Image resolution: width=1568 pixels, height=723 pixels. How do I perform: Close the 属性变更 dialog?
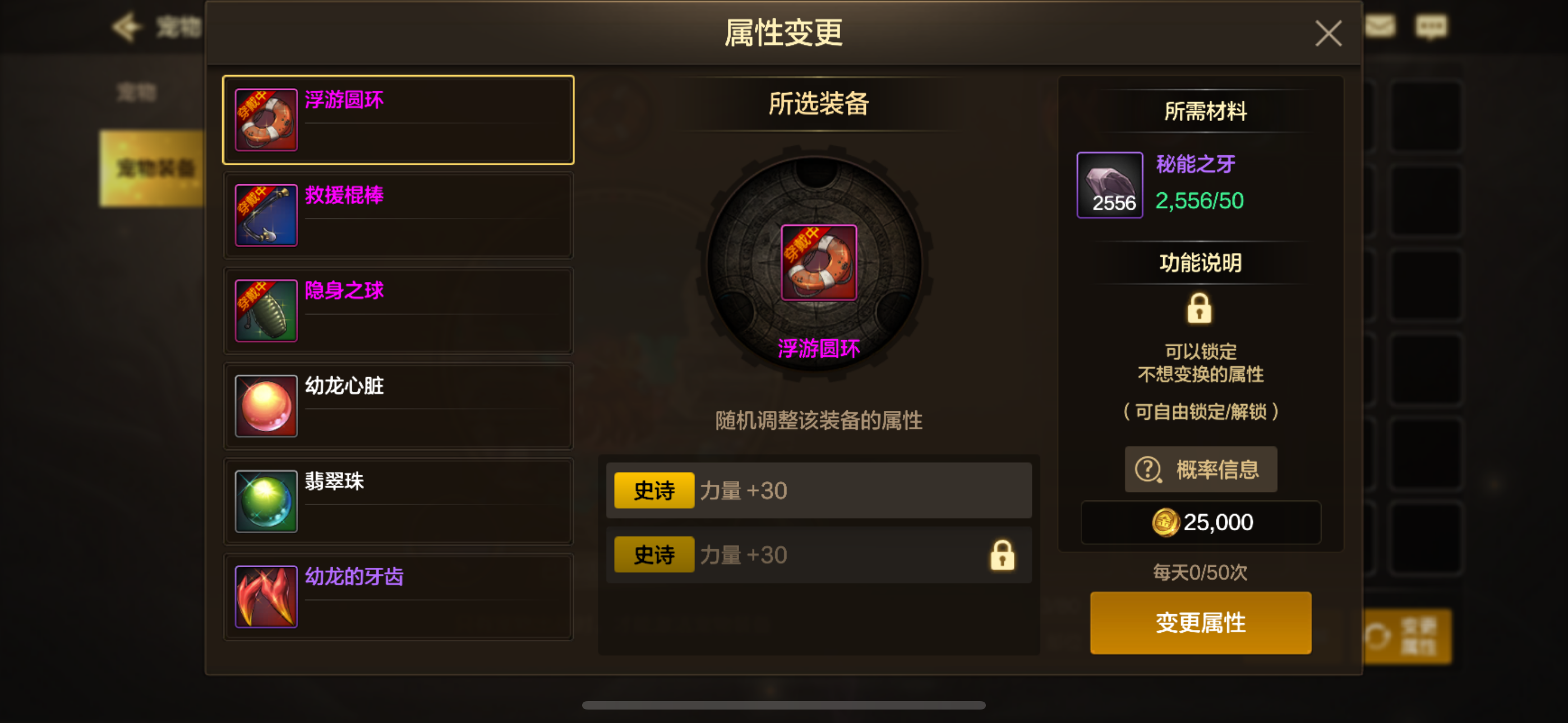point(1327,34)
